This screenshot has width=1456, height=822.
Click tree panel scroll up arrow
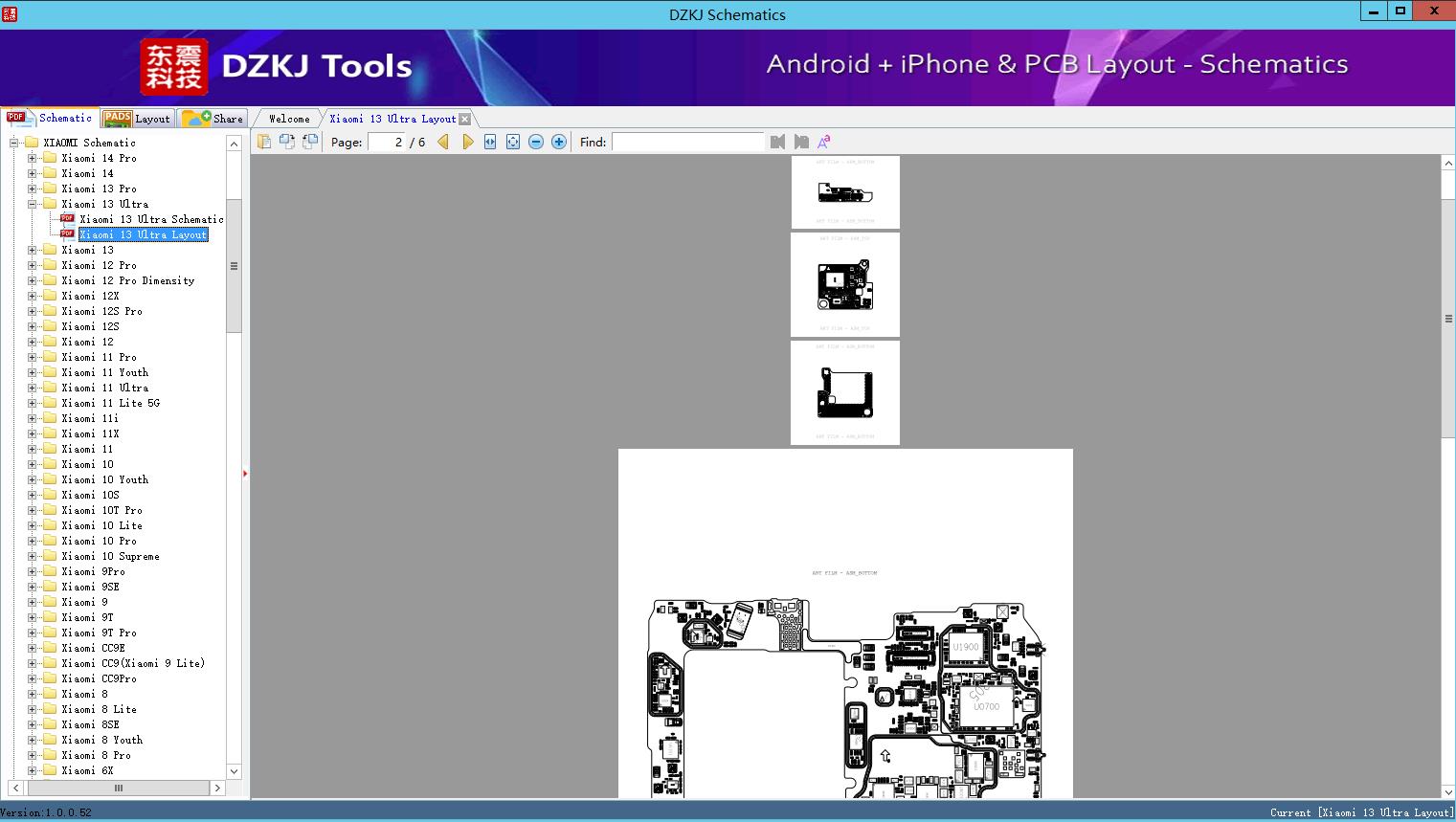pyautogui.click(x=234, y=144)
